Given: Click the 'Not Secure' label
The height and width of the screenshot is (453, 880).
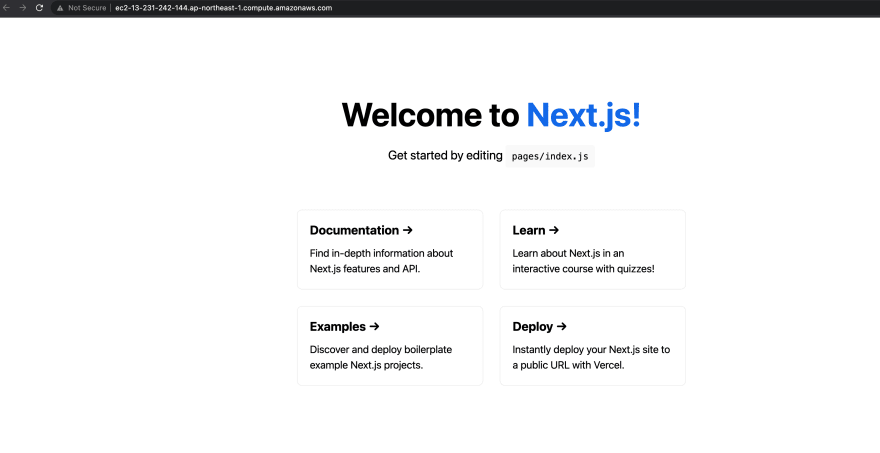Looking at the screenshot, I should (x=87, y=8).
